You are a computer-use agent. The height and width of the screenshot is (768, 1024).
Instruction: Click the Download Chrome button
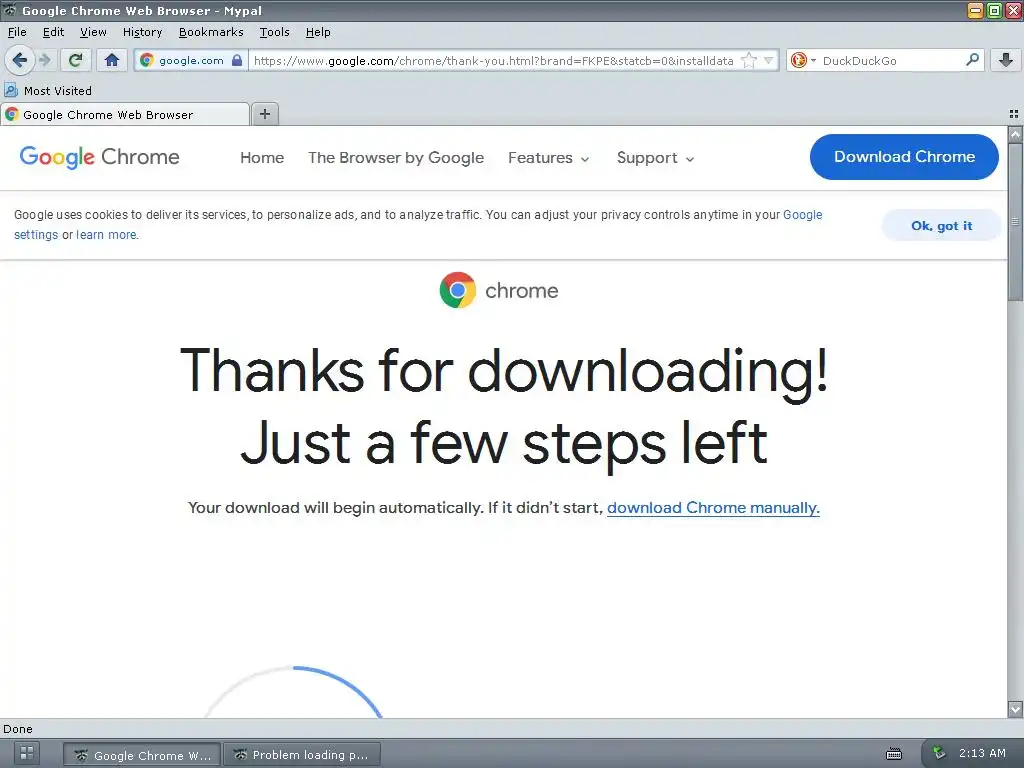[904, 157]
